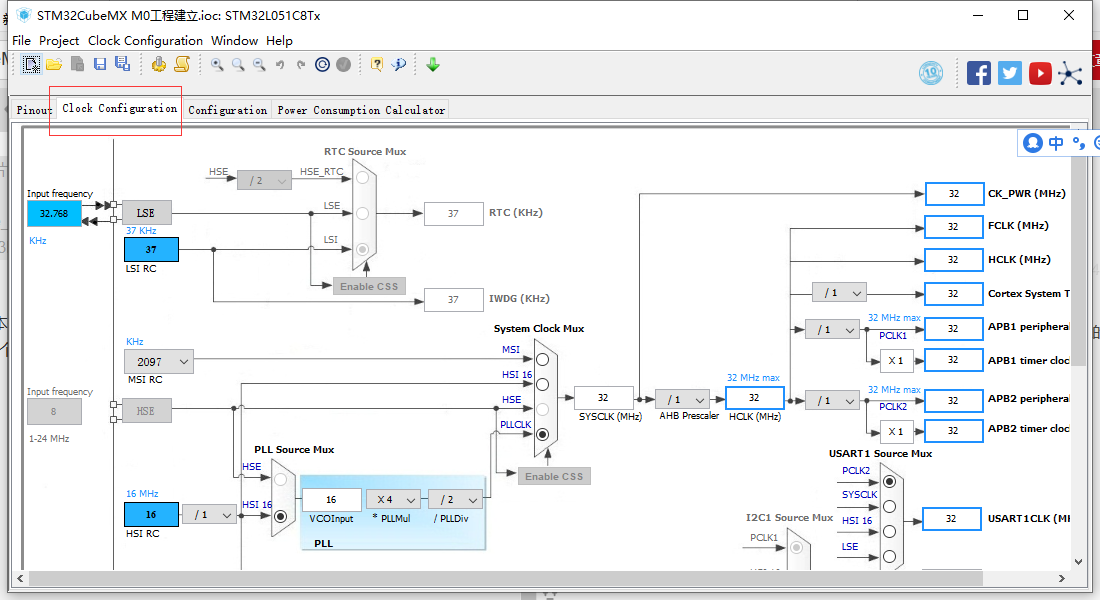This screenshot has height=600, width=1100.
Task: Click the Generate Report scroll icon
Action: coord(182,65)
